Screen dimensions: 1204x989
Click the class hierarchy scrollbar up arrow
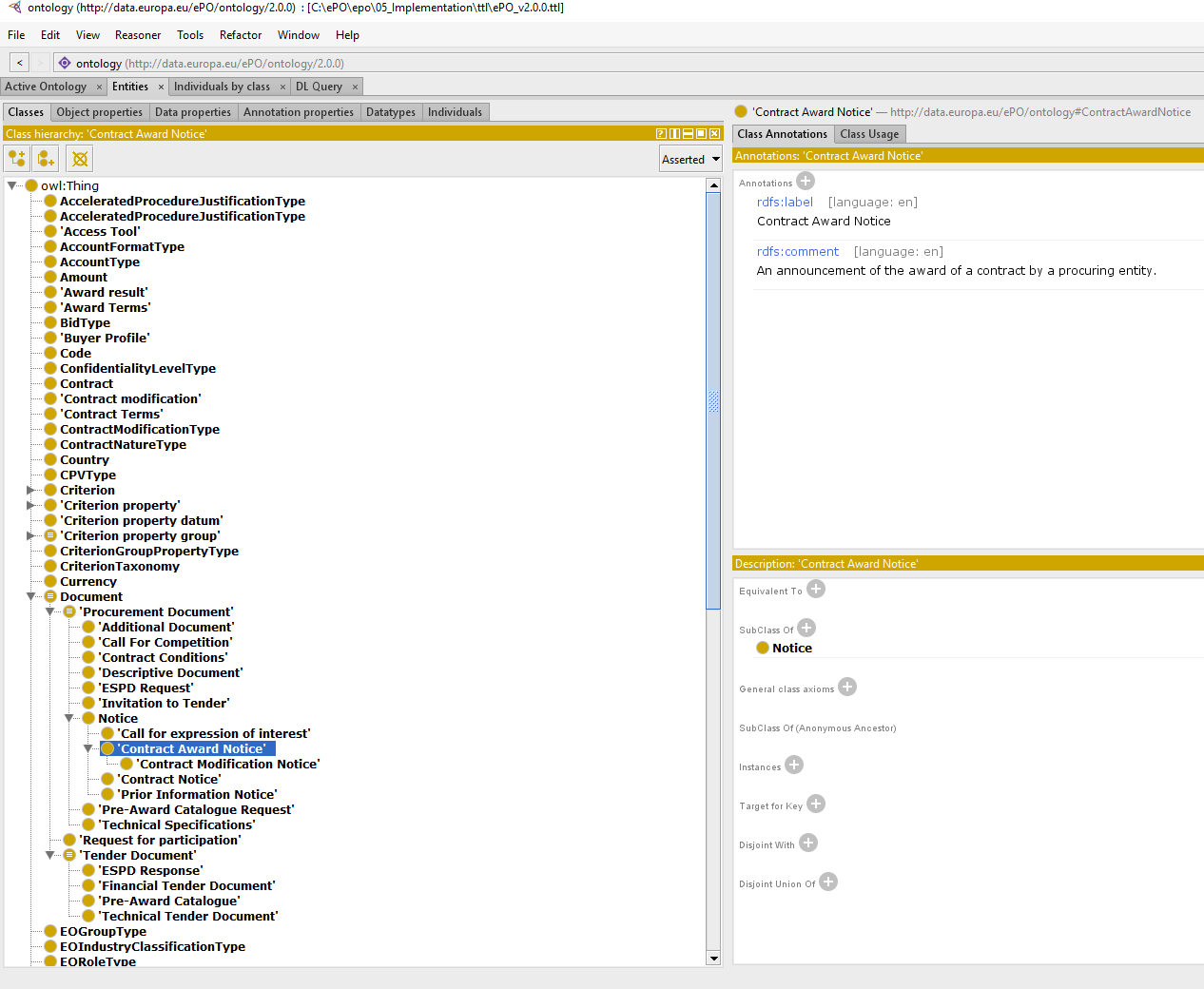(x=714, y=185)
